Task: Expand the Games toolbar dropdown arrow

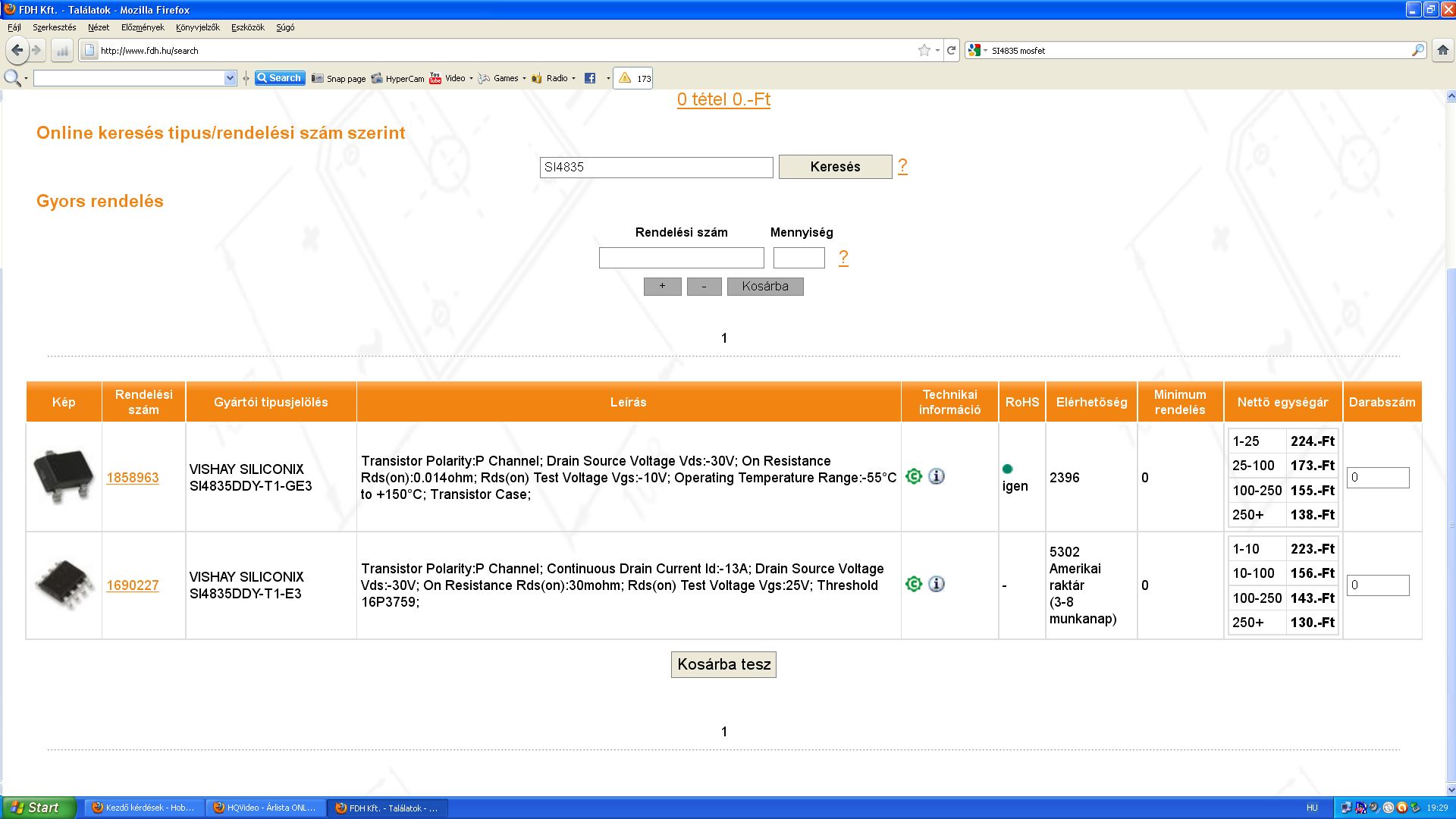Action: (x=524, y=78)
